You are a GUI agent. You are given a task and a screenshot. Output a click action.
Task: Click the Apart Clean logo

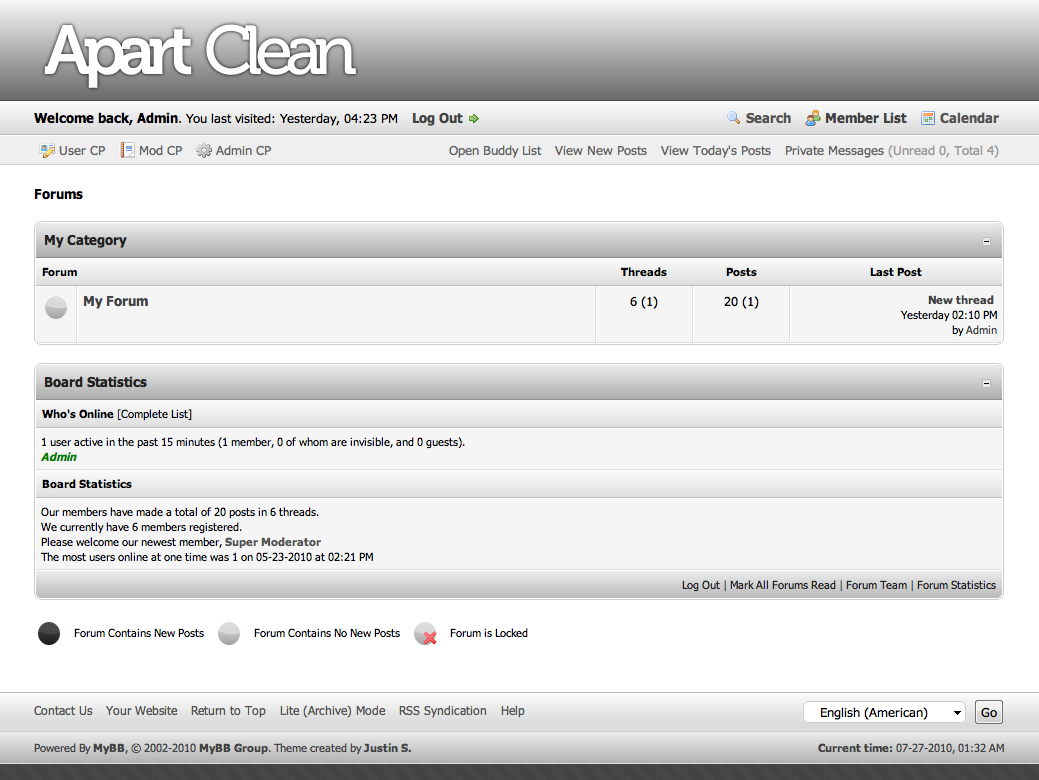200,52
